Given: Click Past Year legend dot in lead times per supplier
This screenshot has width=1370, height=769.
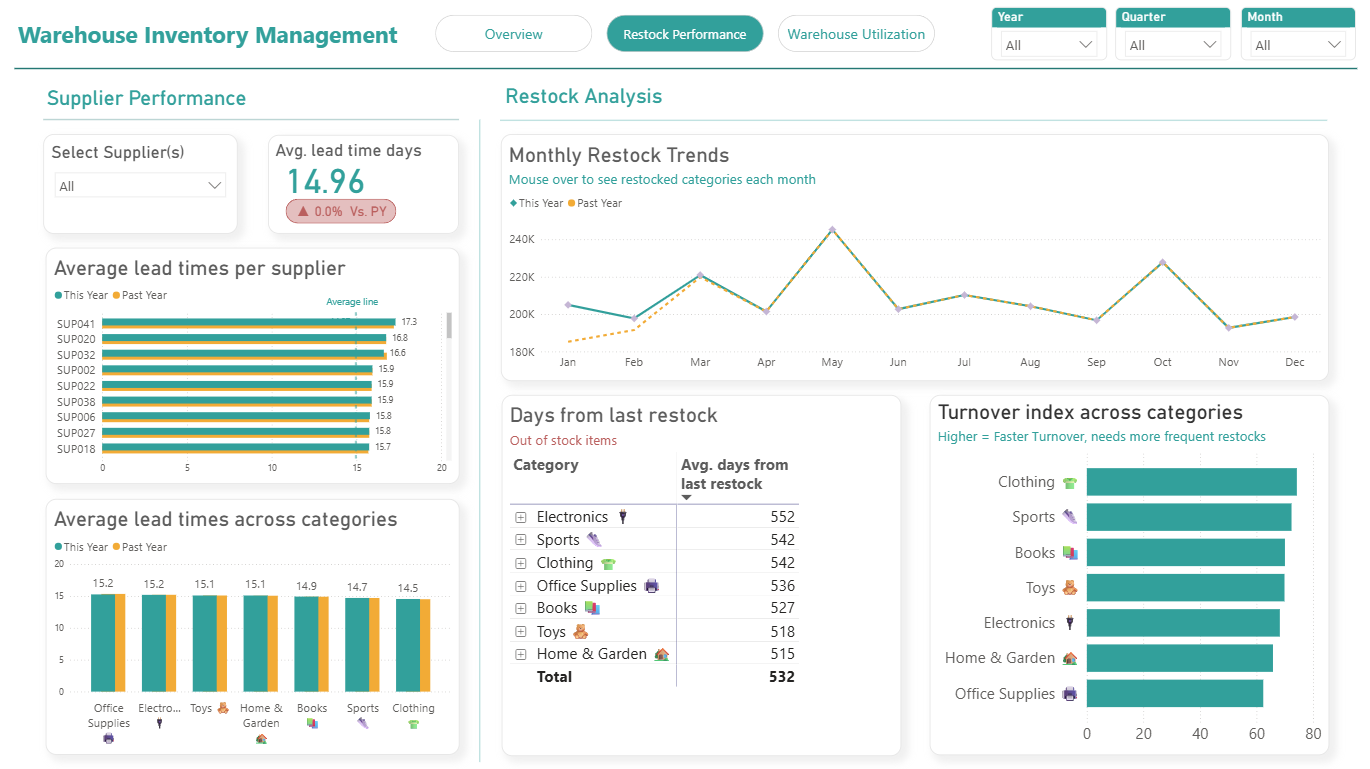Looking at the screenshot, I should click(116, 295).
